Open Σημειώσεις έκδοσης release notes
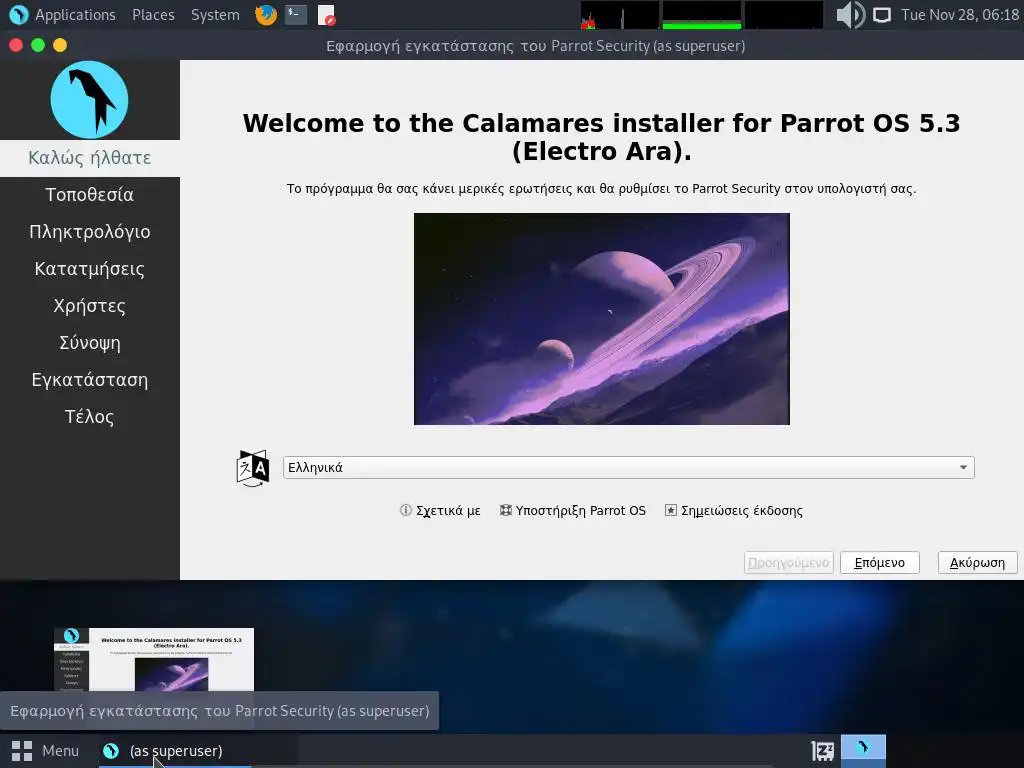 tap(734, 511)
